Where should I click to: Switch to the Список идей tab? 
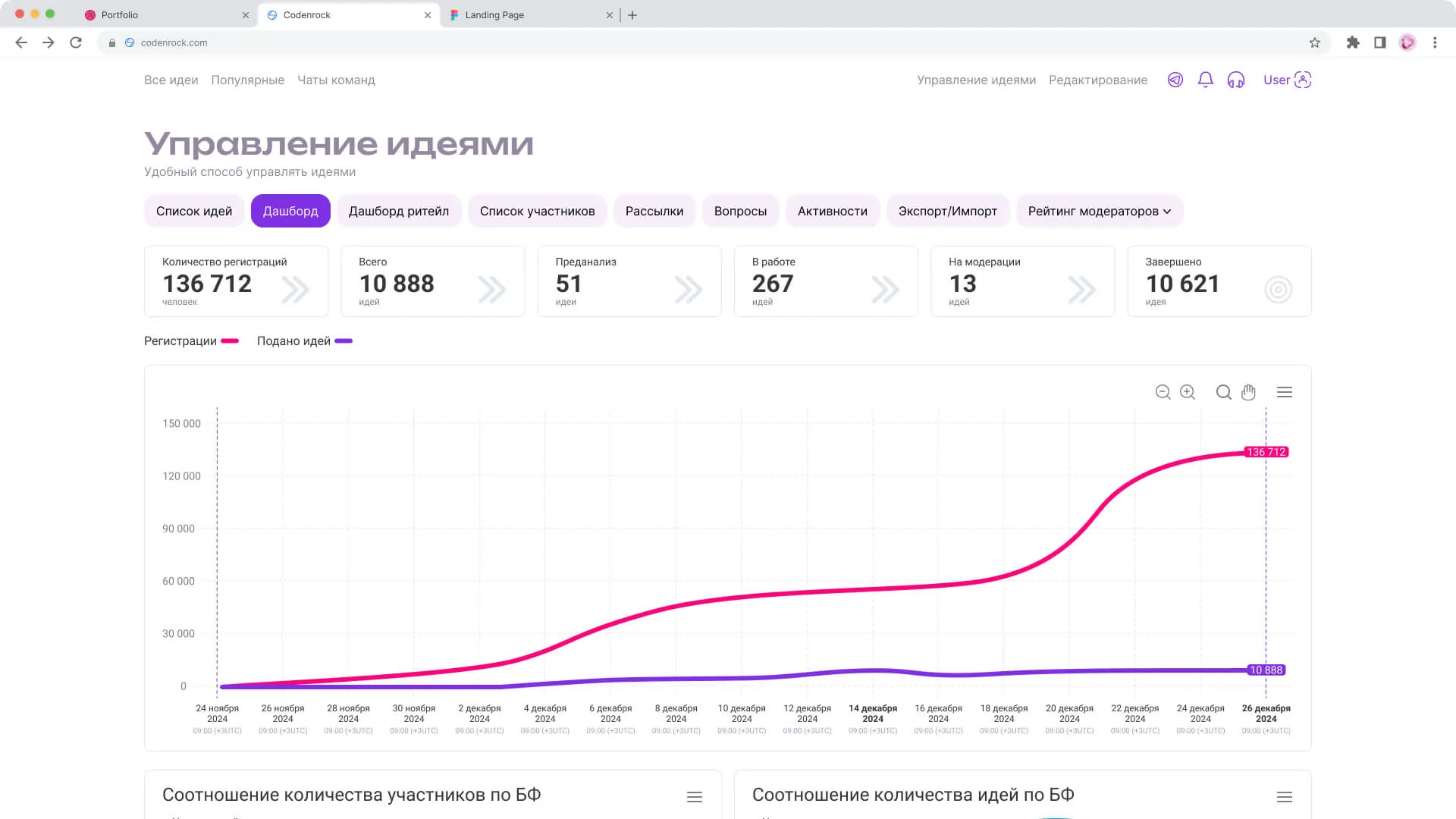pos(194,211)
